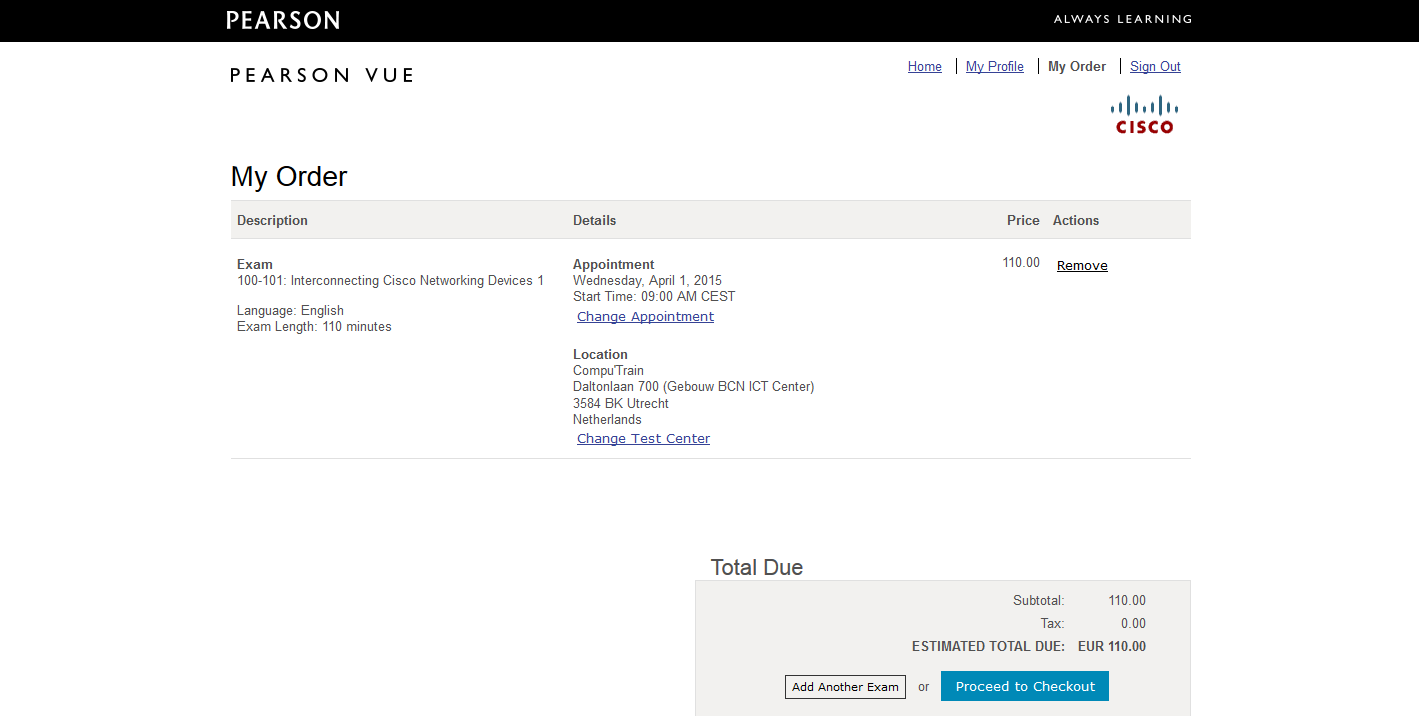Select the My Order navigation item

tap(1077, 67)
